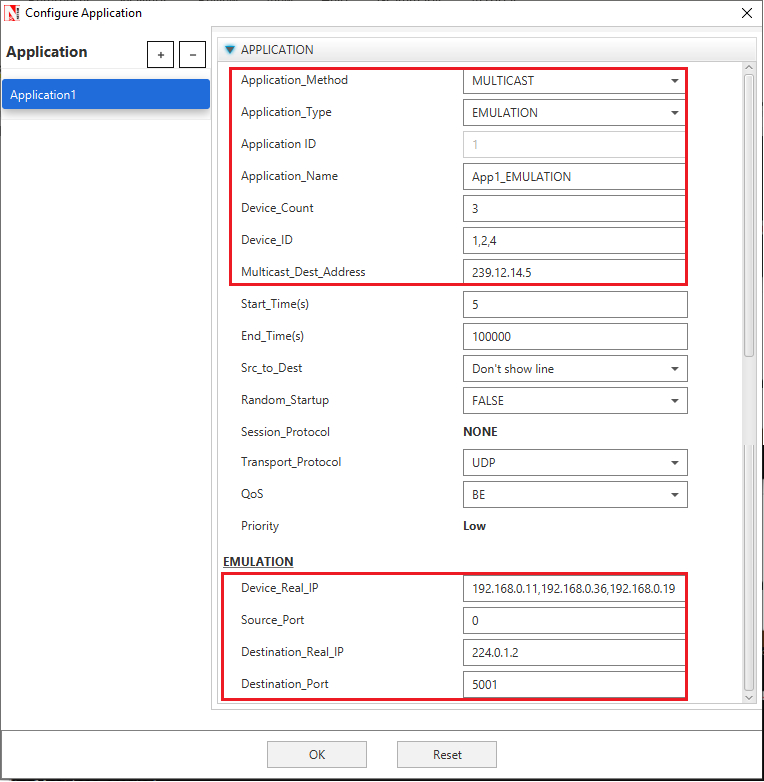Click the minus icon to remove application
Image resolution: width=764 pixels, height=782 pixels.
(192, 55)
